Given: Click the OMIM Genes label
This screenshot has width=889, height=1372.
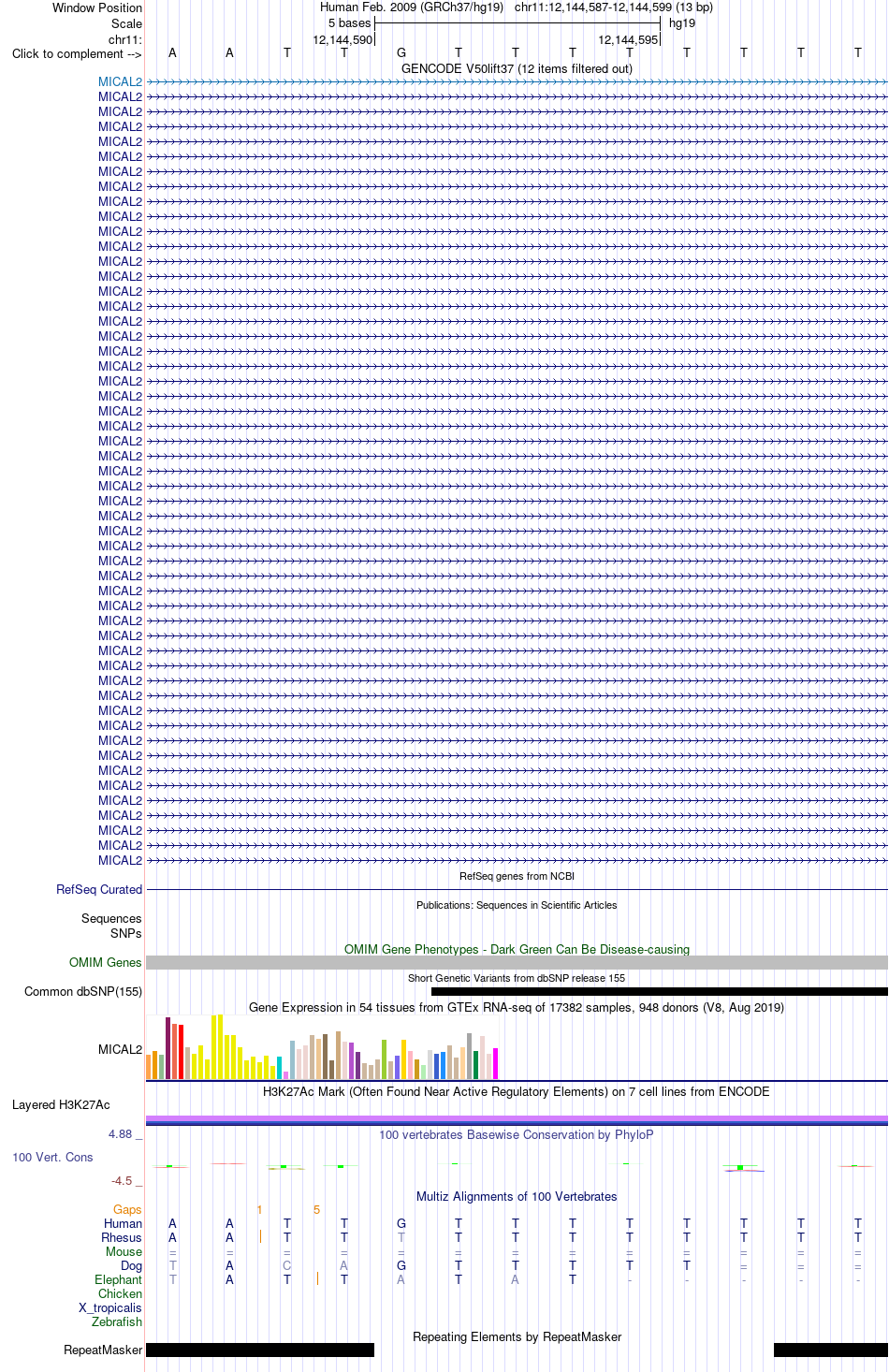Looking at the screenshot, I should (106, 962).
